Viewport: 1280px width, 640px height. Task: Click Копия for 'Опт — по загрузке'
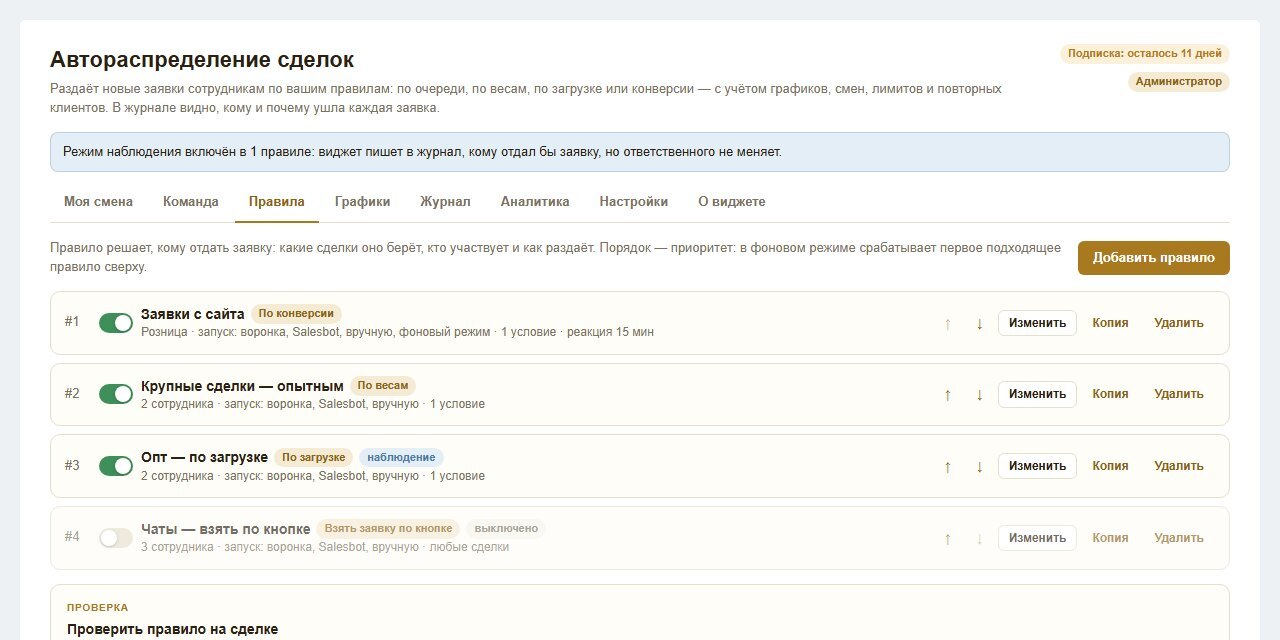[x=1110, y=466]
